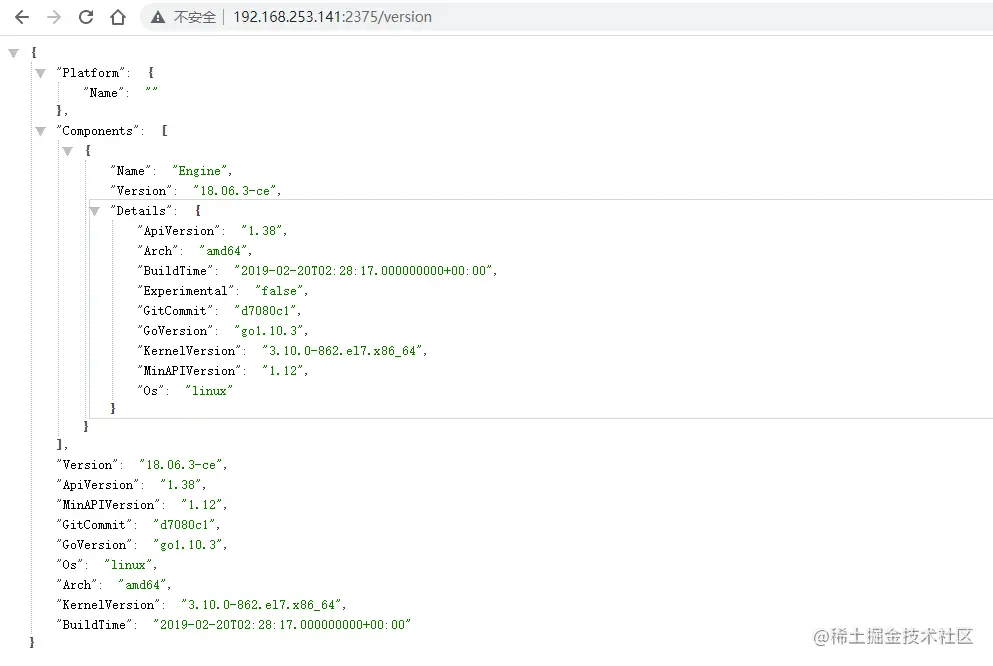993x666 pixels.
Task: Reload the page with refresh icon
Action: click(86, 17)
